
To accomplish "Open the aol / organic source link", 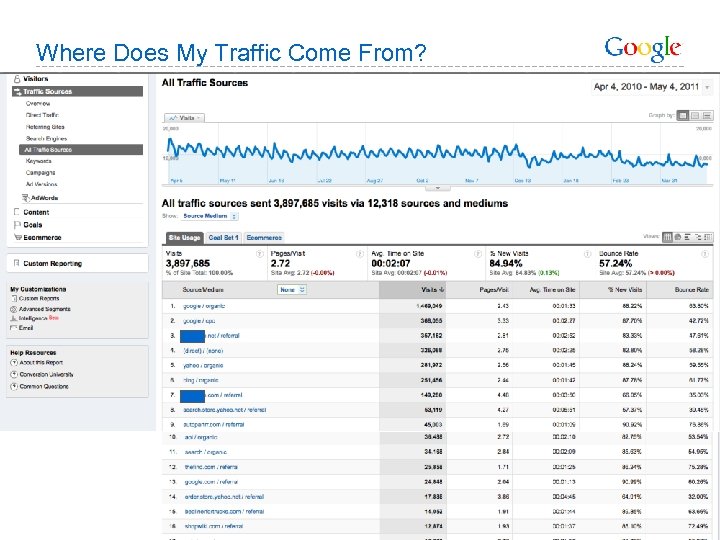I will 201,438.
